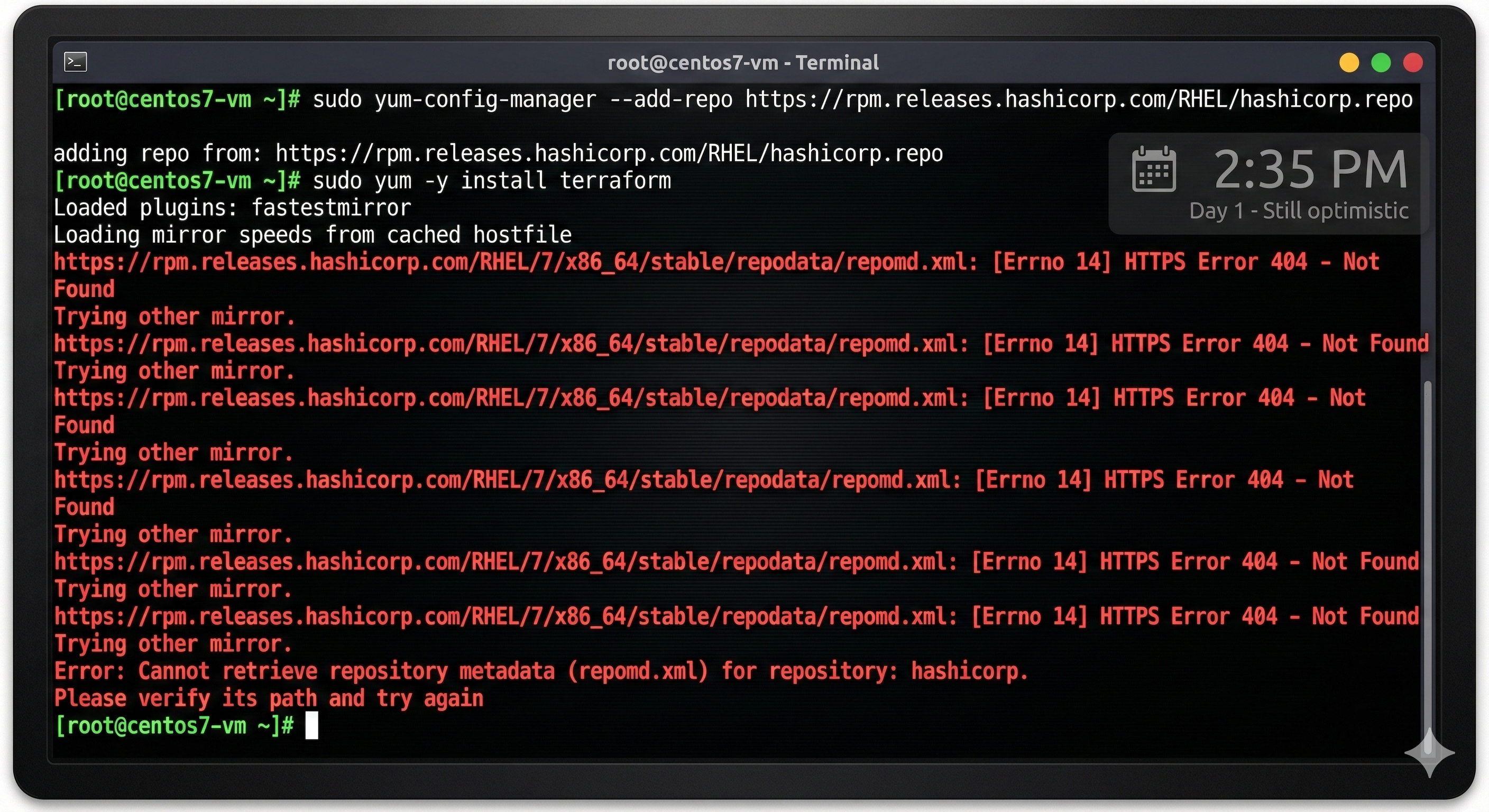Click the 'Loading mirror speeds from cached hostfile' line
Screen dimensions: 1489x812
312,235
